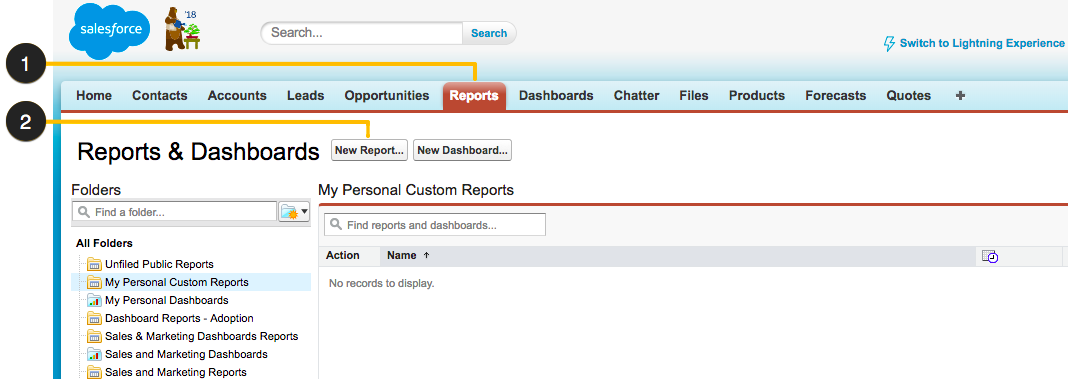
Task: Click Sales and Marketing Dashboards chart icon
Action: pos(94,354)
